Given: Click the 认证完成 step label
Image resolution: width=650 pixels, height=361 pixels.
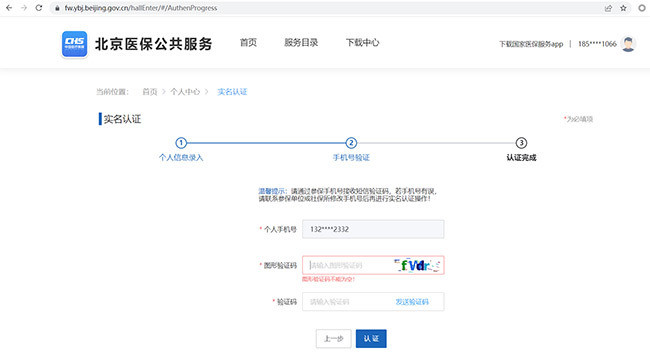Looking at the screenshot, I should point(521,157).
